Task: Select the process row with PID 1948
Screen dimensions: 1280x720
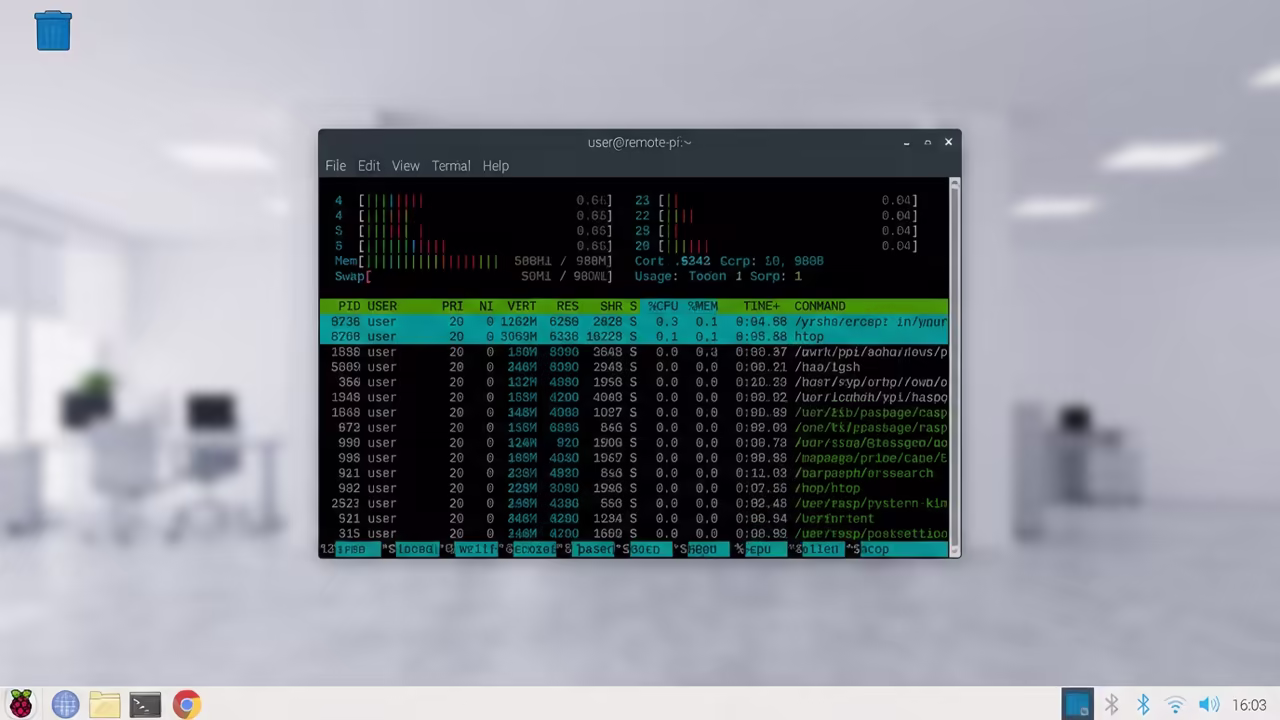Action: (x=634, y=397)
